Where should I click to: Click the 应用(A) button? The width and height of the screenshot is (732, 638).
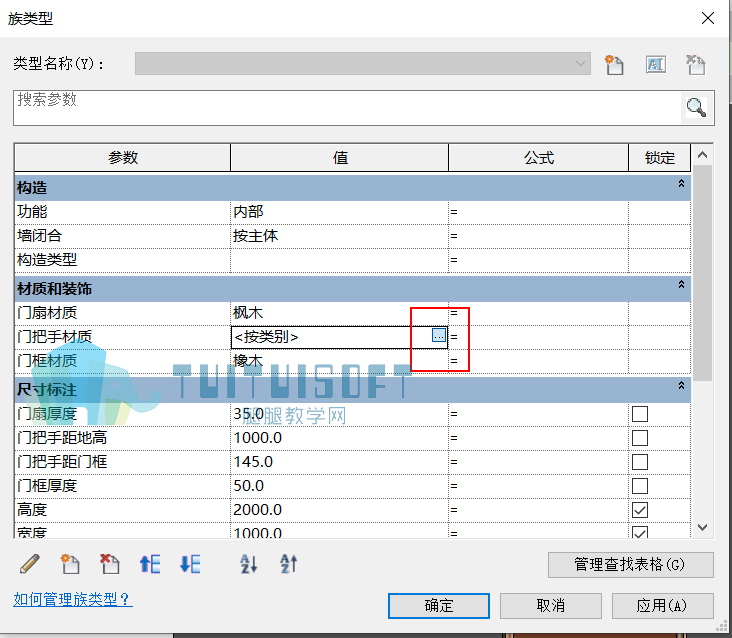tap(662, 606)
